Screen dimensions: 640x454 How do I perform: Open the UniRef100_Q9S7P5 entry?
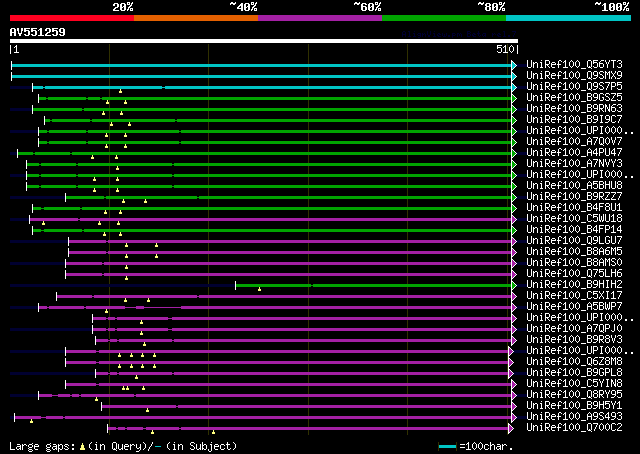click(x=574, y=87)
